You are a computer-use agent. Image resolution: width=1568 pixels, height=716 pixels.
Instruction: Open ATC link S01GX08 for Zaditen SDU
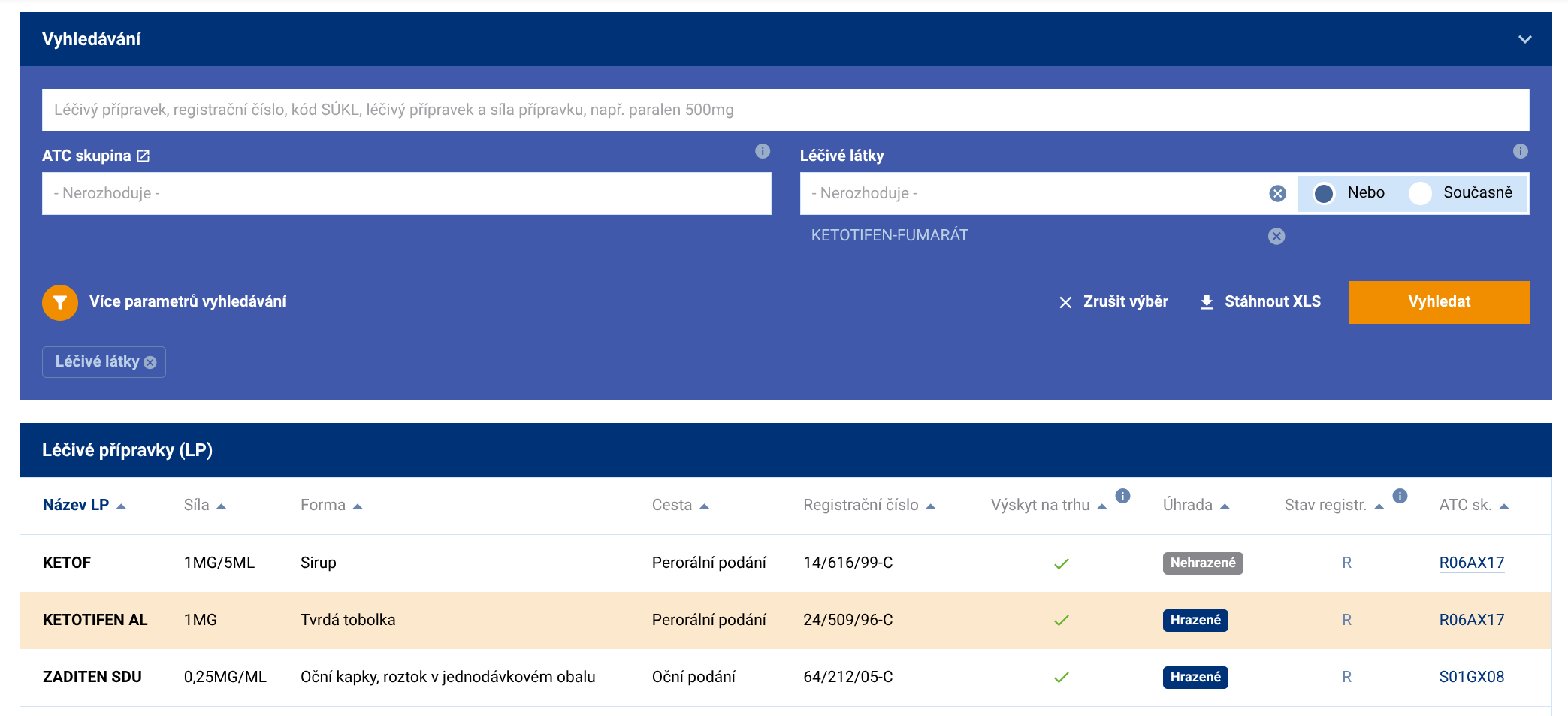1471,677
